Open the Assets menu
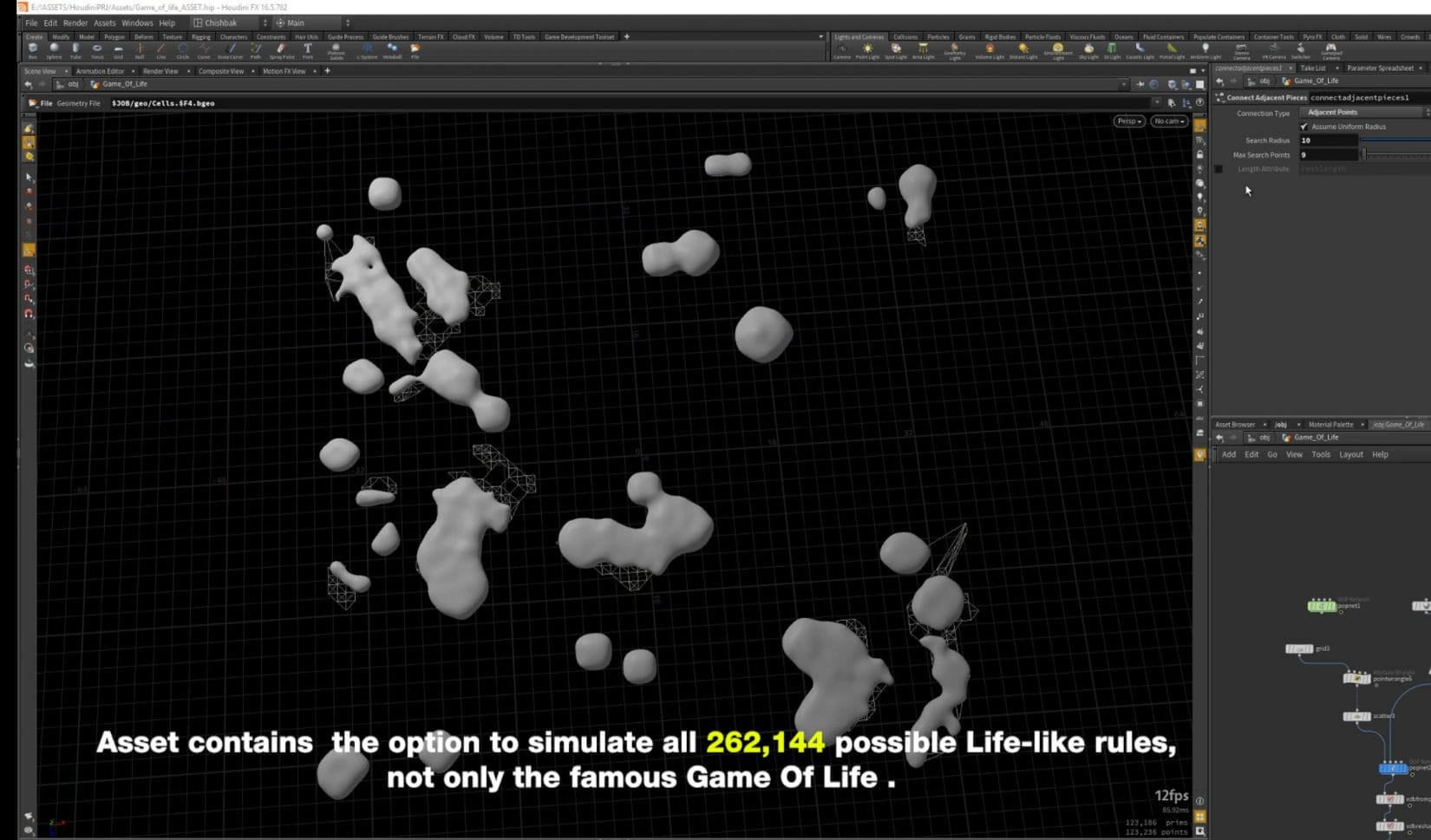 pyautogui.click(x=104, y=23)
